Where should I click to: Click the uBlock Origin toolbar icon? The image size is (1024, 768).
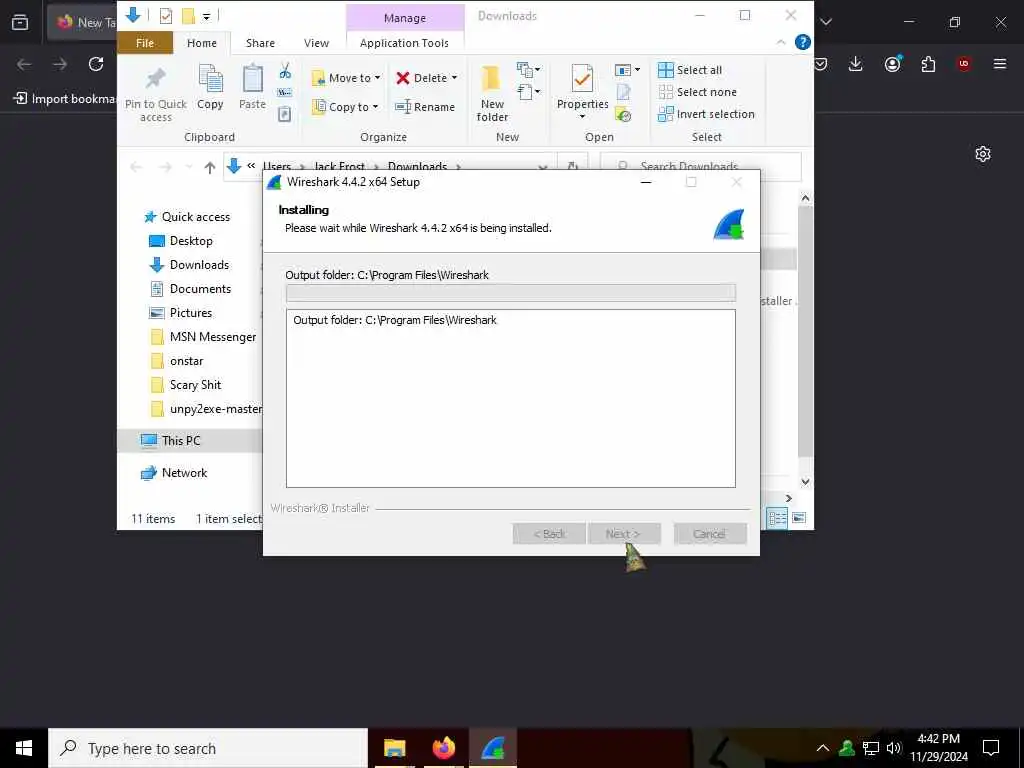click(964, 64)
